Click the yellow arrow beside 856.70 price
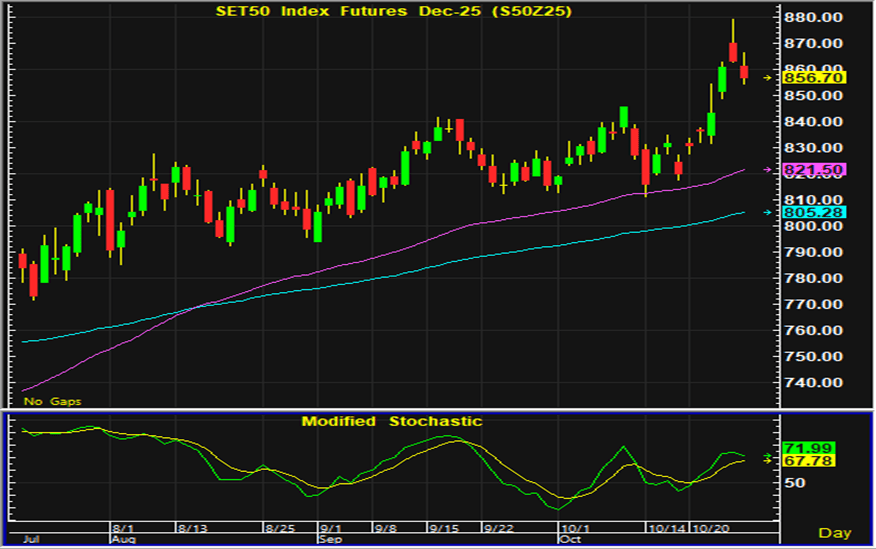 coord(767,77)
